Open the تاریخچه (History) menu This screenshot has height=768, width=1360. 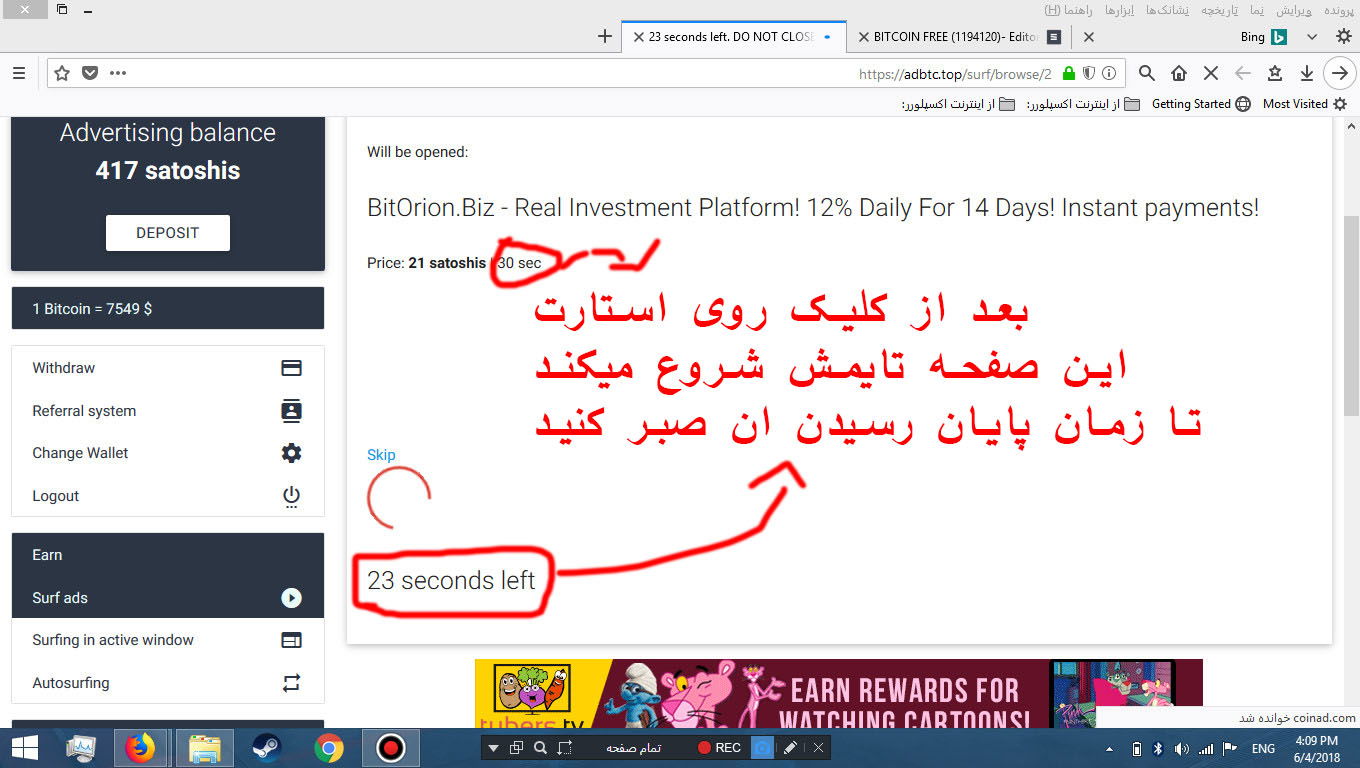1219,9
